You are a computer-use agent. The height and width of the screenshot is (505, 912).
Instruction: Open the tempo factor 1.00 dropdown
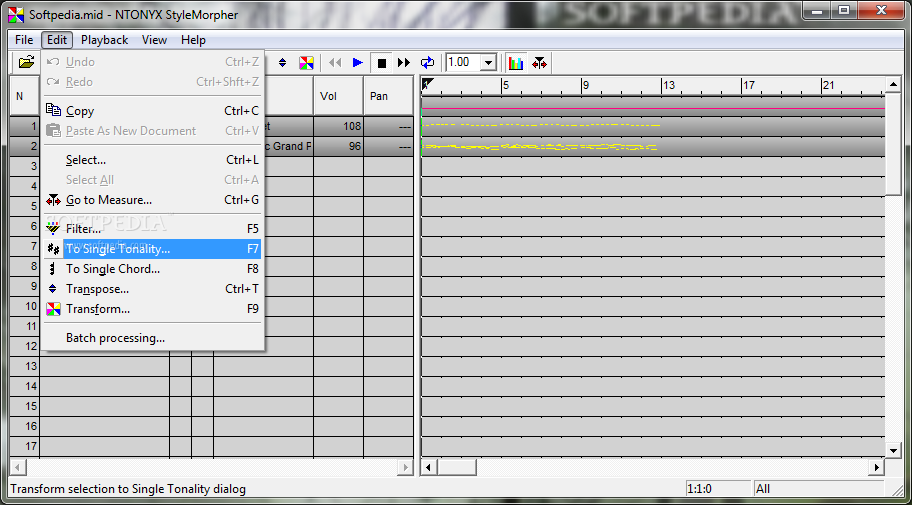489,62
